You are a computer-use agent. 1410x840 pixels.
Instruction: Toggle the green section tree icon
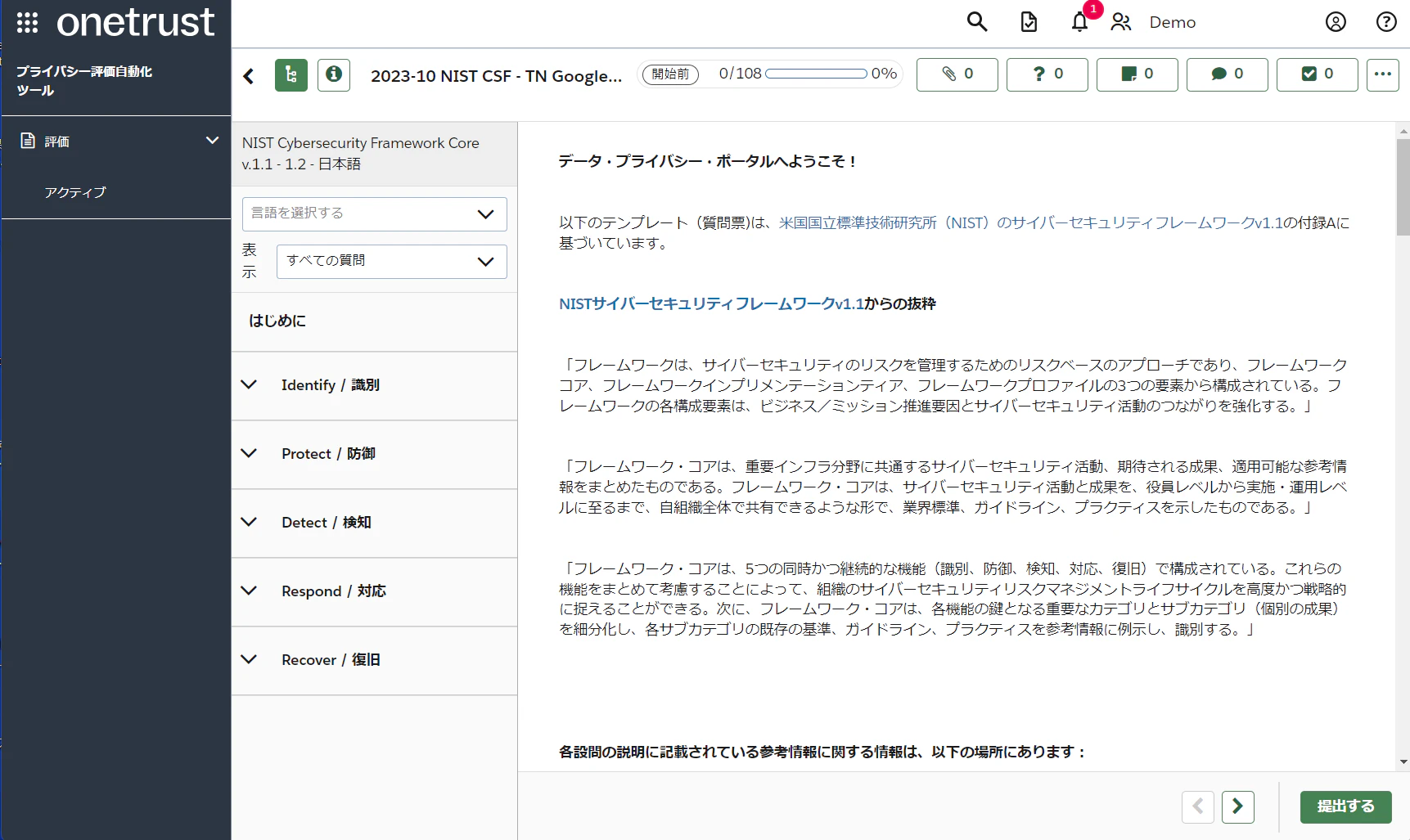click(291, 75)
